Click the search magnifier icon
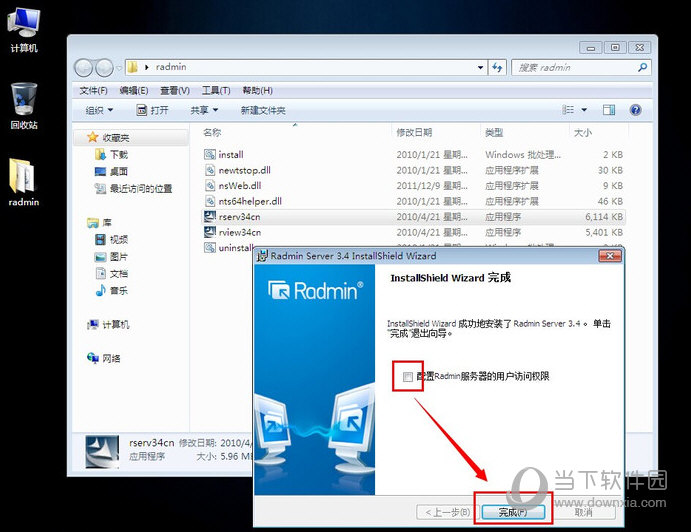Screen dimensions: 691x532 (x=642, y=67)
